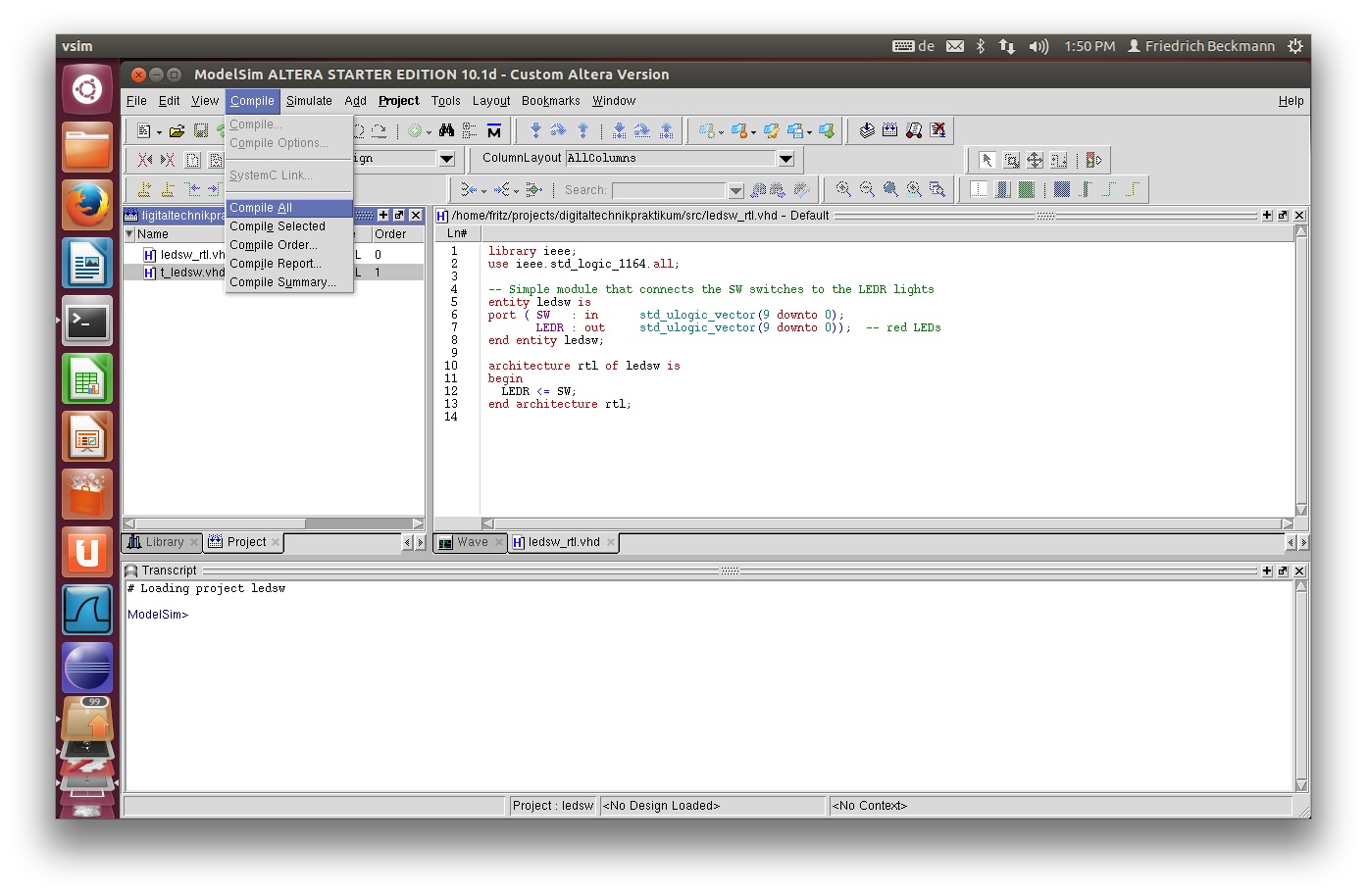1367x896 pixels.
Task: Select the arrow pointer Select Mode tool
Action: (987, 160)
